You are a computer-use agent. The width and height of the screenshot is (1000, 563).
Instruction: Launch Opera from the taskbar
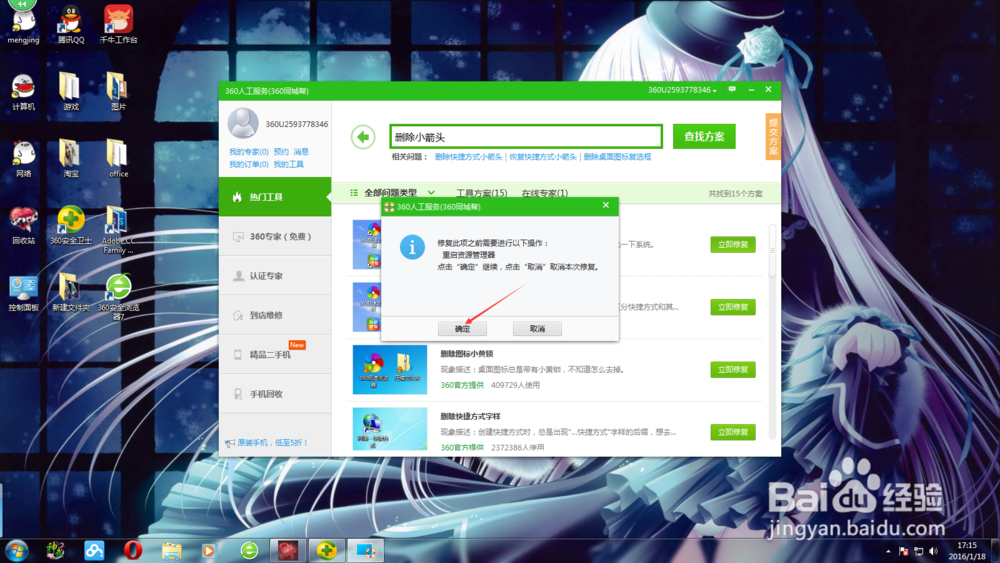click(133, 550)
